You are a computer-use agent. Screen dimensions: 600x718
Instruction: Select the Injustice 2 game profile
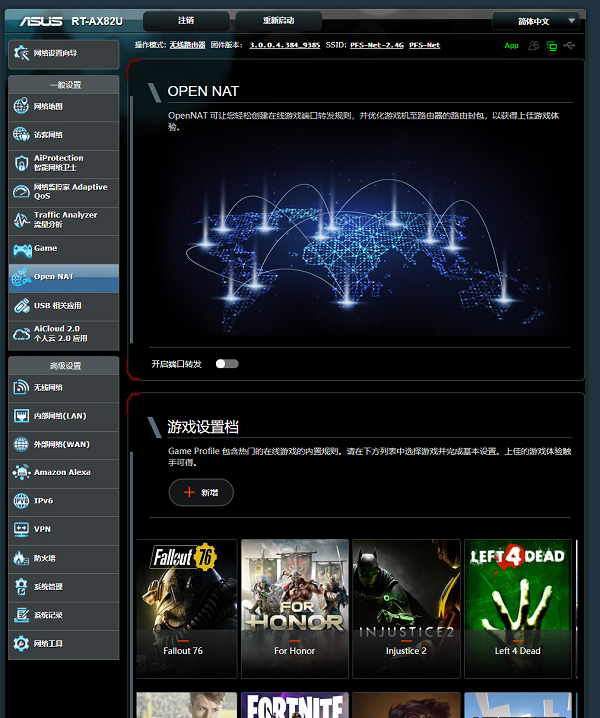pyautogui.click(x=406, y=609)
